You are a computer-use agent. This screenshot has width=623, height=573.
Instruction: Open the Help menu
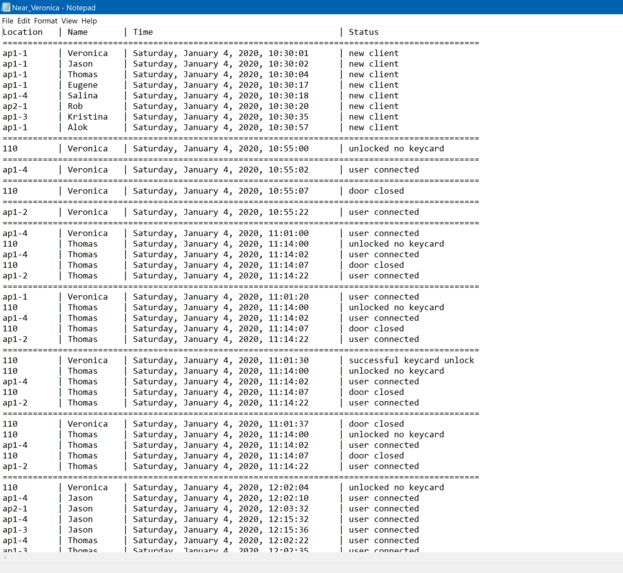click(x=89, y=21)
